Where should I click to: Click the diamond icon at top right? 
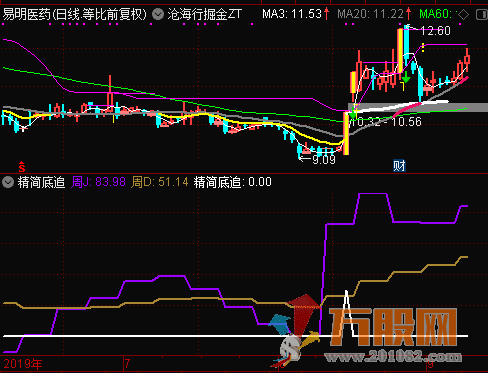point(463,15)
